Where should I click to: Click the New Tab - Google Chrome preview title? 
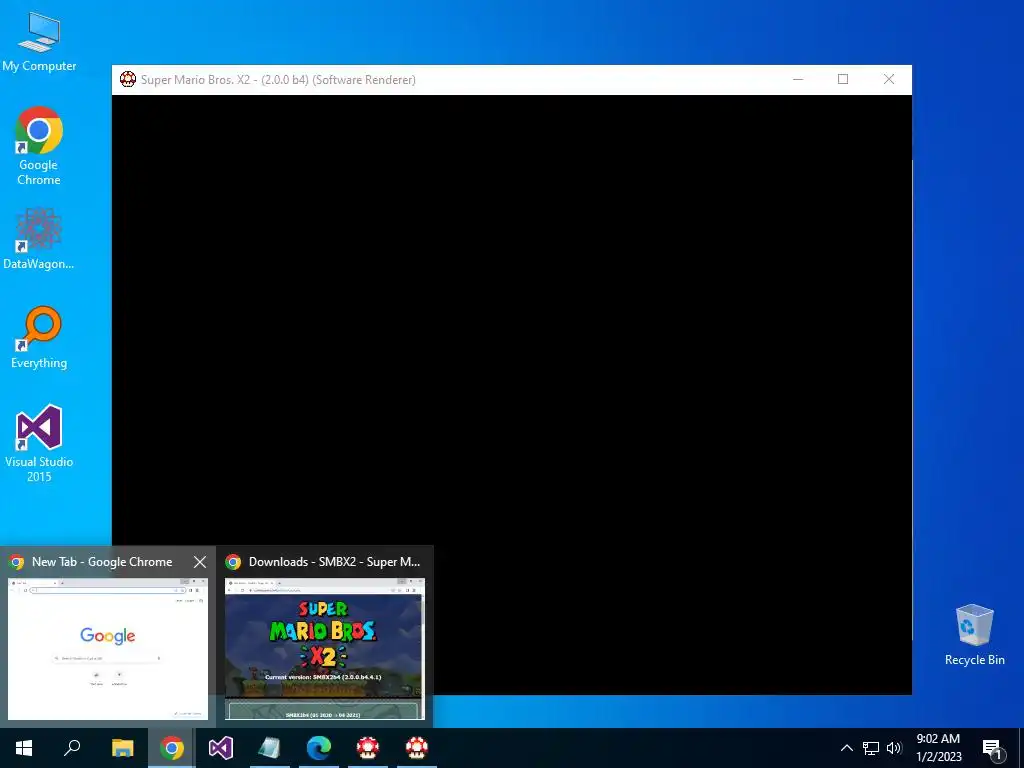click(102, 562)
